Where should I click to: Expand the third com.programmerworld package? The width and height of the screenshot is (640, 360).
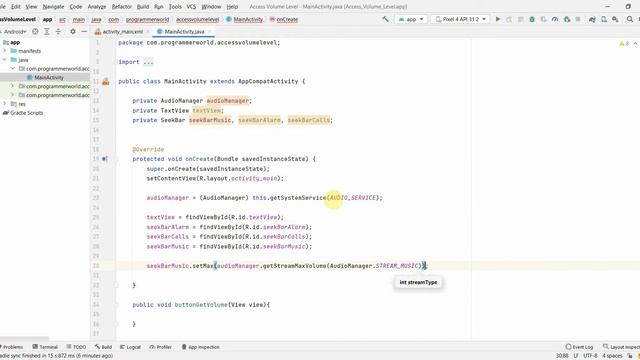(x=13, y=95)
